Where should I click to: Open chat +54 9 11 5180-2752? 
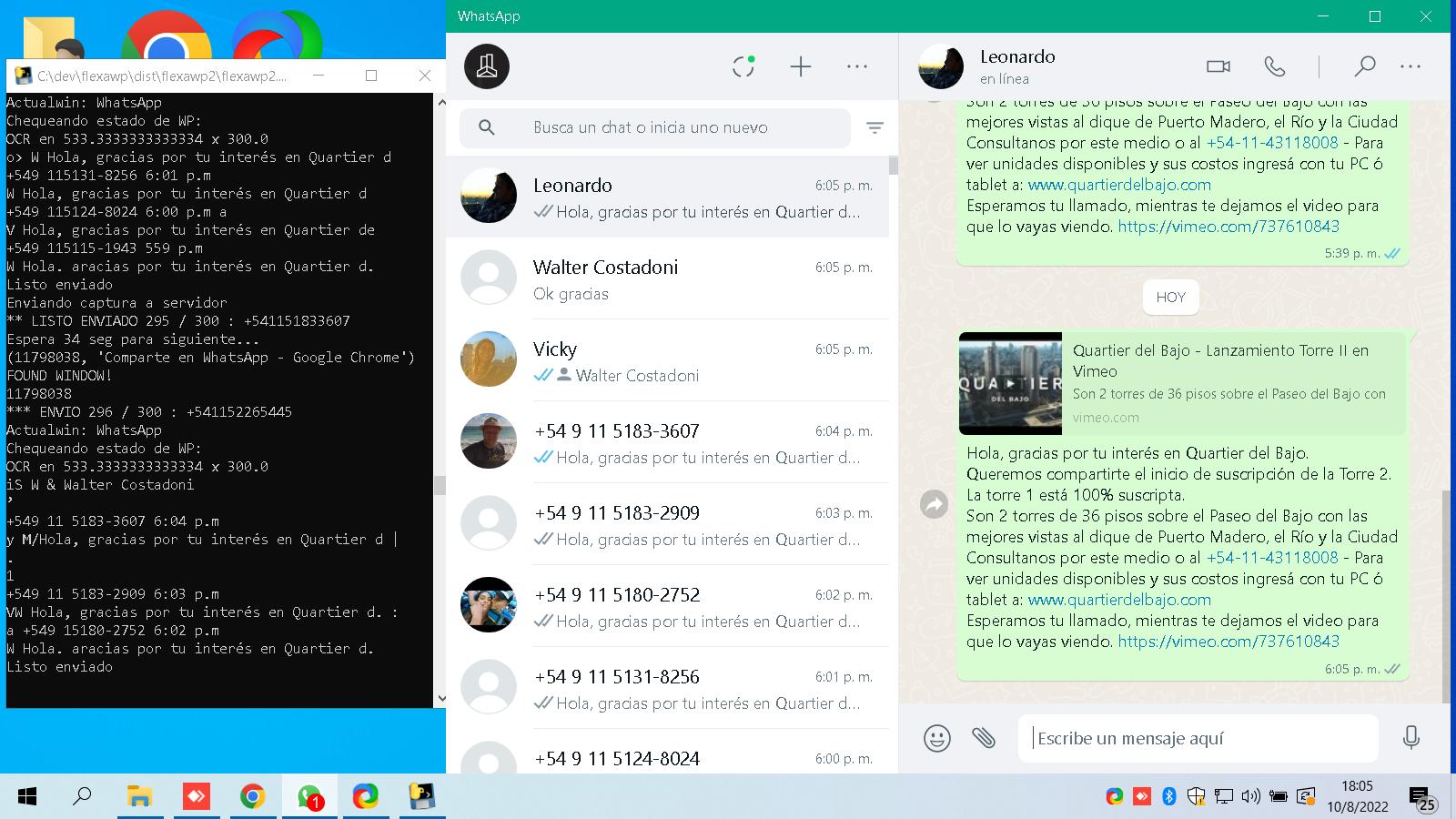click(667, 606)
